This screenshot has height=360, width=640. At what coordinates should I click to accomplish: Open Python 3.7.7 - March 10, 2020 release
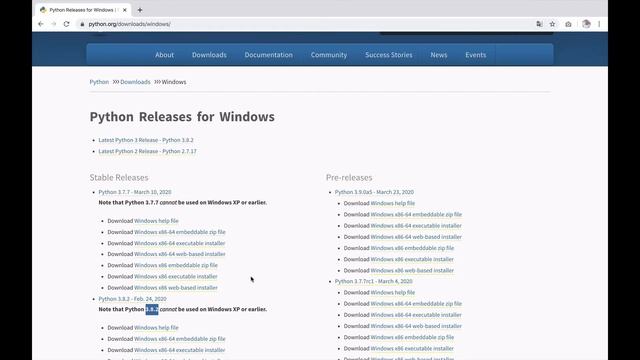pos(135,192)
